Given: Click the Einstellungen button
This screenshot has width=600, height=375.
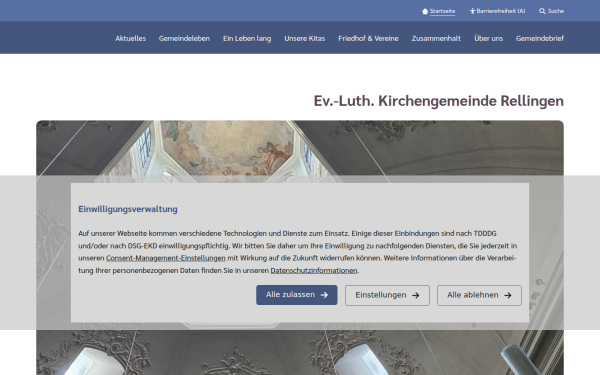Looking at the screenshot, I should tap(387, 295).
